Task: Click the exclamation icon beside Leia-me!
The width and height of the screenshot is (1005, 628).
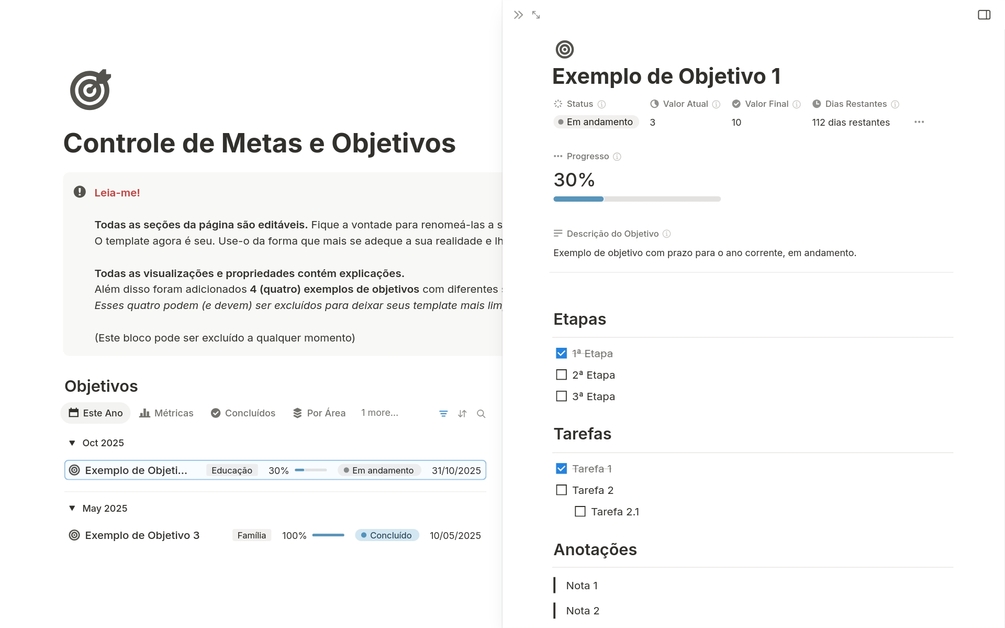Action: [x=79, y=192]
